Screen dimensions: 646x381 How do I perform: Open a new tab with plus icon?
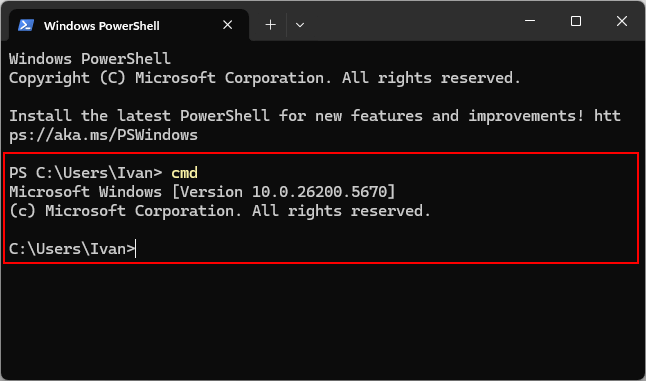270,25
